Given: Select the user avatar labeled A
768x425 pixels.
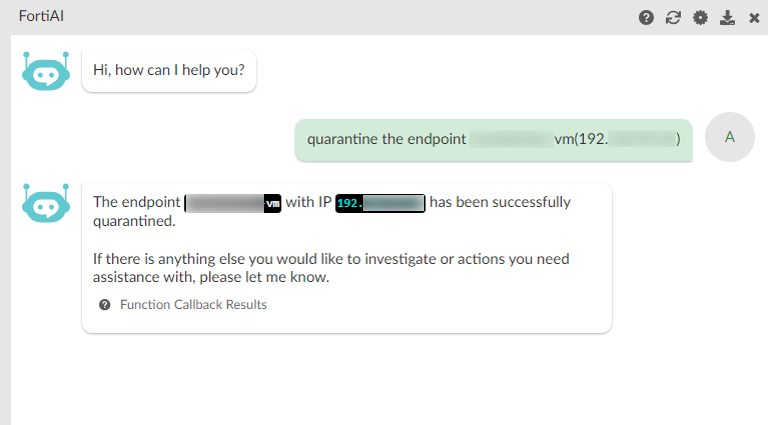Looking at the screenshot, I should point(730,138).
